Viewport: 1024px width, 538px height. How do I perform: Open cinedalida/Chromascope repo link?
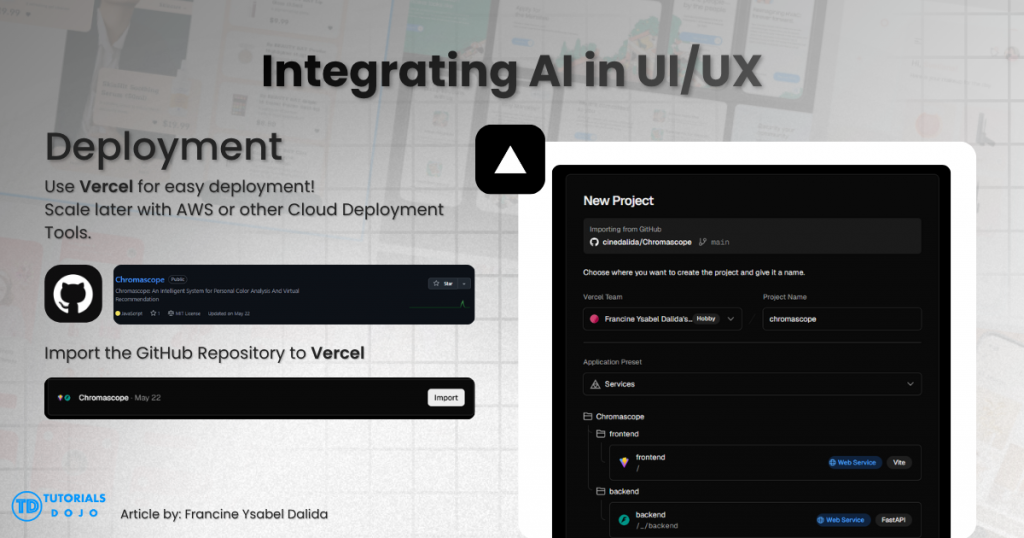(647, 242)
